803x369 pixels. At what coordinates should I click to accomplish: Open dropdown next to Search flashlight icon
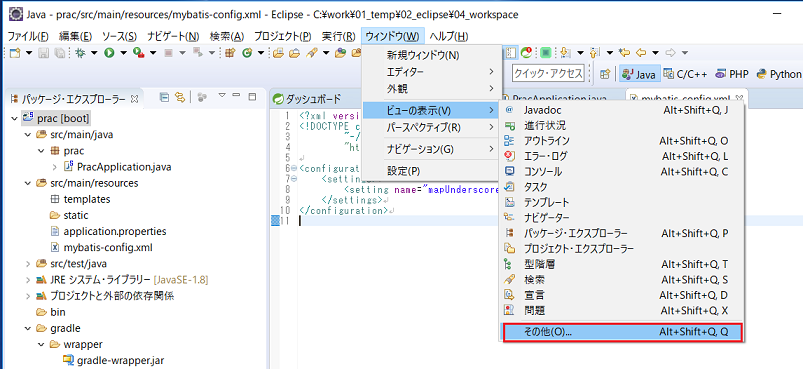(x=326, y=53)
